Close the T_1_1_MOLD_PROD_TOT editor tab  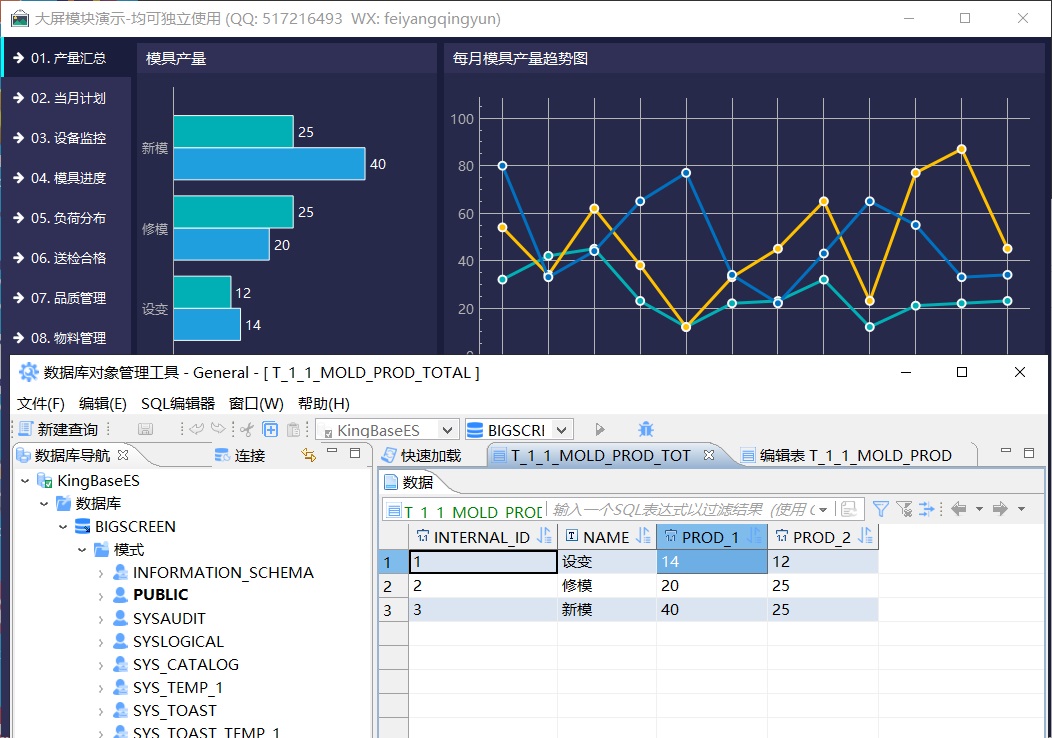coord(709,455)
